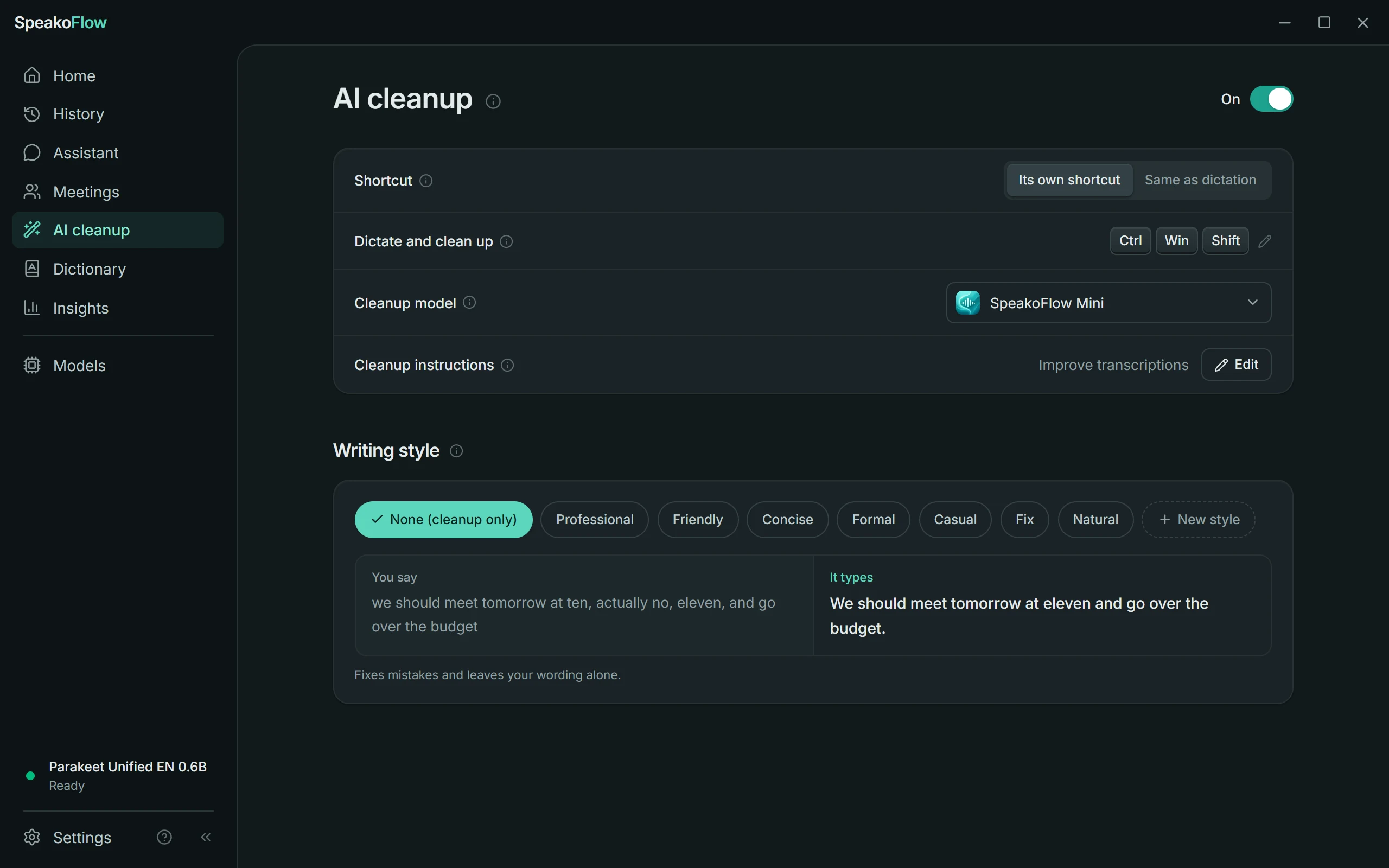The image size is (1389, 868).
Task: Click the Fixes mistakes description text
Action: (487, 675)
